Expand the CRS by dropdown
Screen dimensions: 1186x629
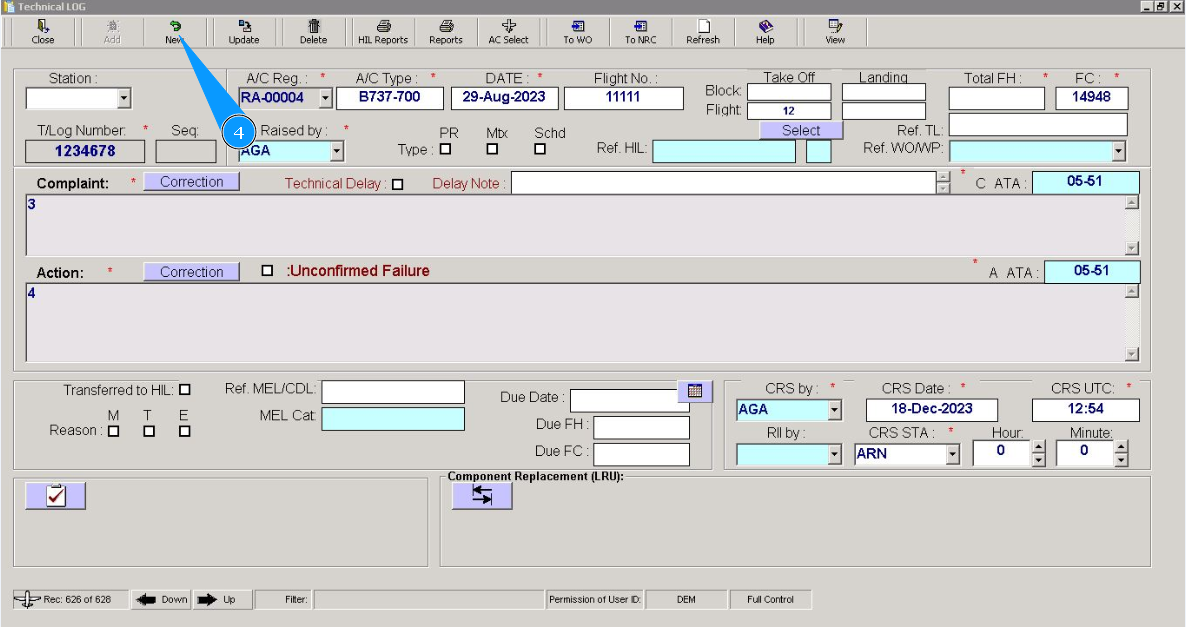pos(834,410)
